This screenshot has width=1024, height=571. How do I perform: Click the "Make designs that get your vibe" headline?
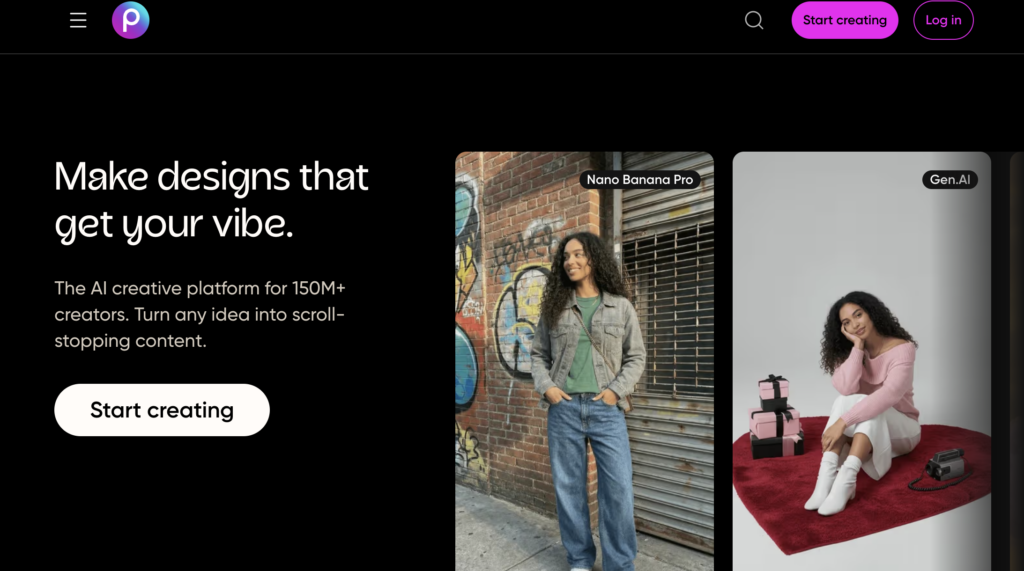(x=212, y=201)
